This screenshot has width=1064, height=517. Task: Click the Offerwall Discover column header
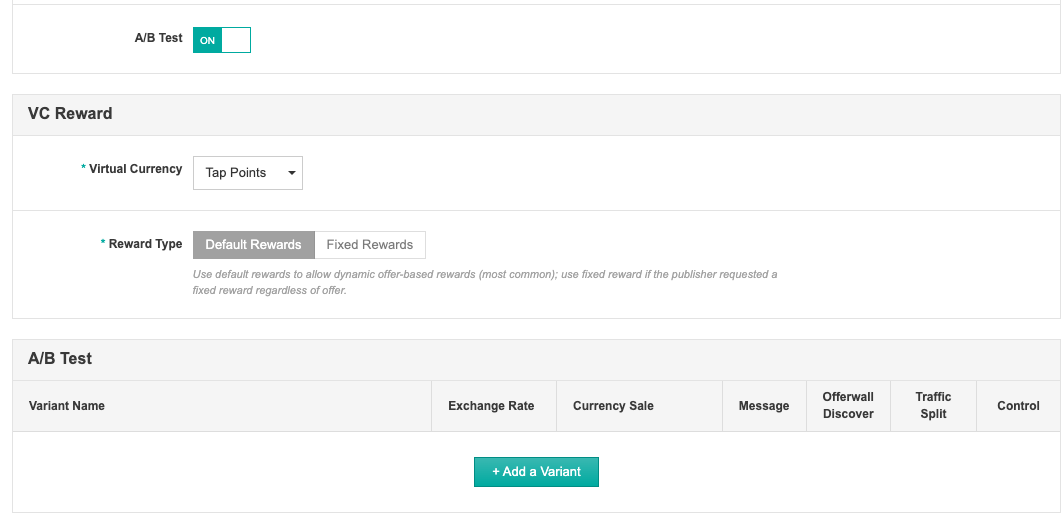[x=848, y=406]
